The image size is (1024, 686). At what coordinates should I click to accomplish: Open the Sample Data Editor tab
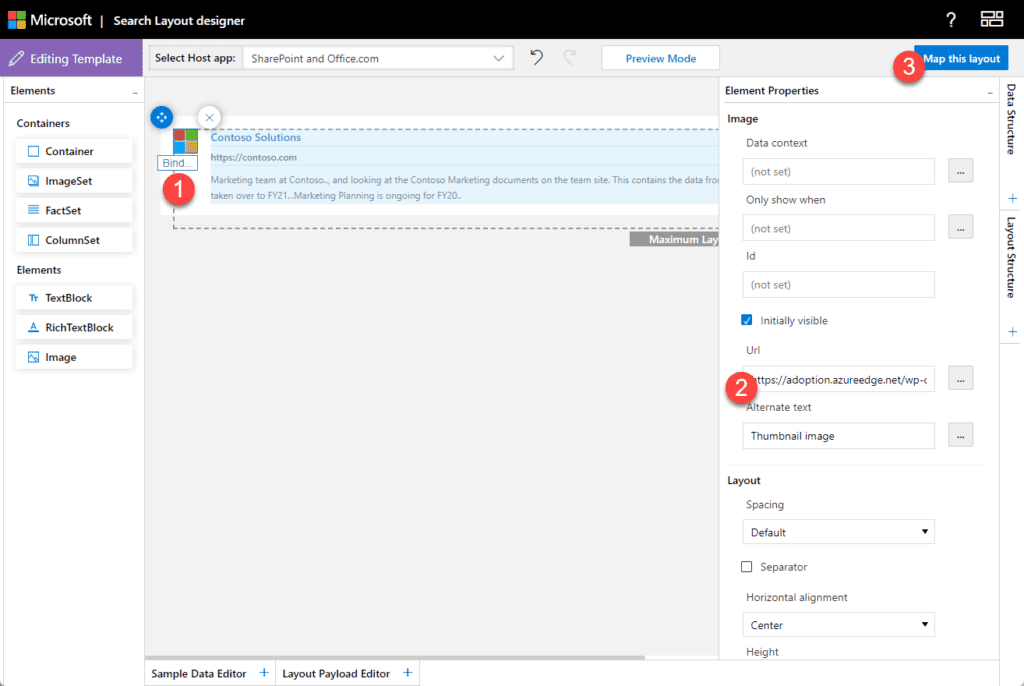tap(199, 674)
